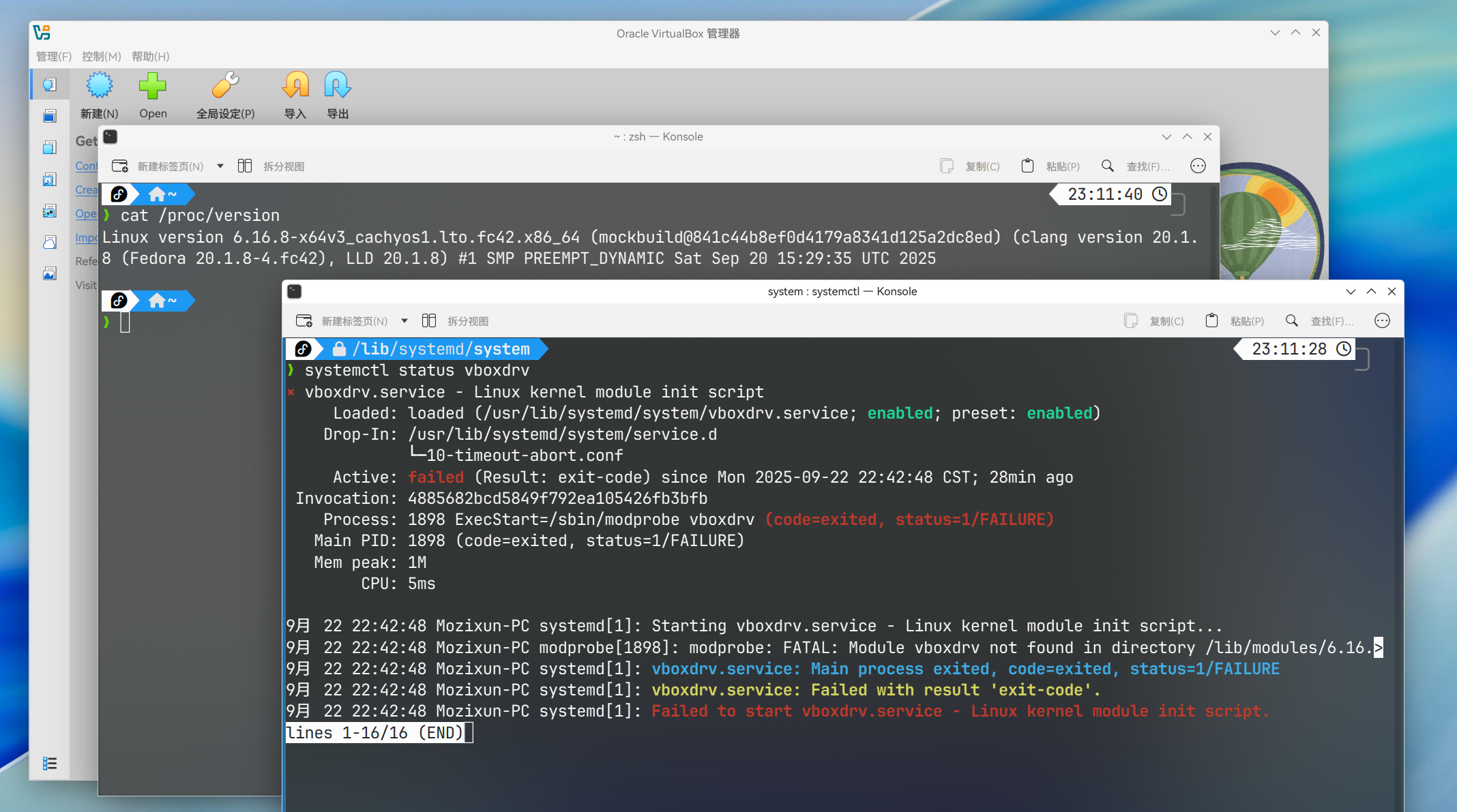This screenshot has width=1457, height=812.
Task: Click 拆分视图 split view in systemctl Konsole
Action: pos(455,321)
